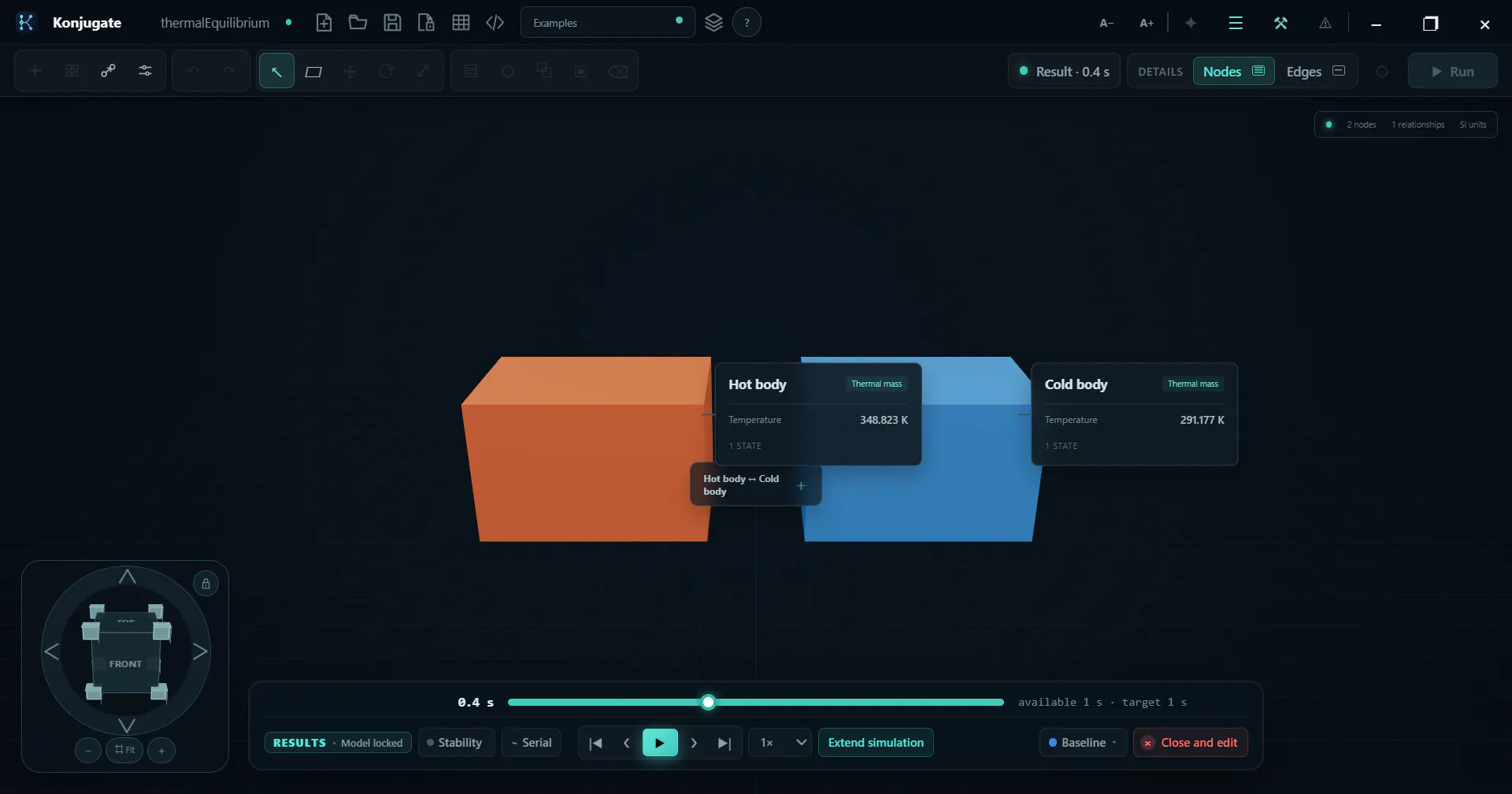The image size is (1512, 794).
Task: Jump to the first time step
Action: point(596,743)
